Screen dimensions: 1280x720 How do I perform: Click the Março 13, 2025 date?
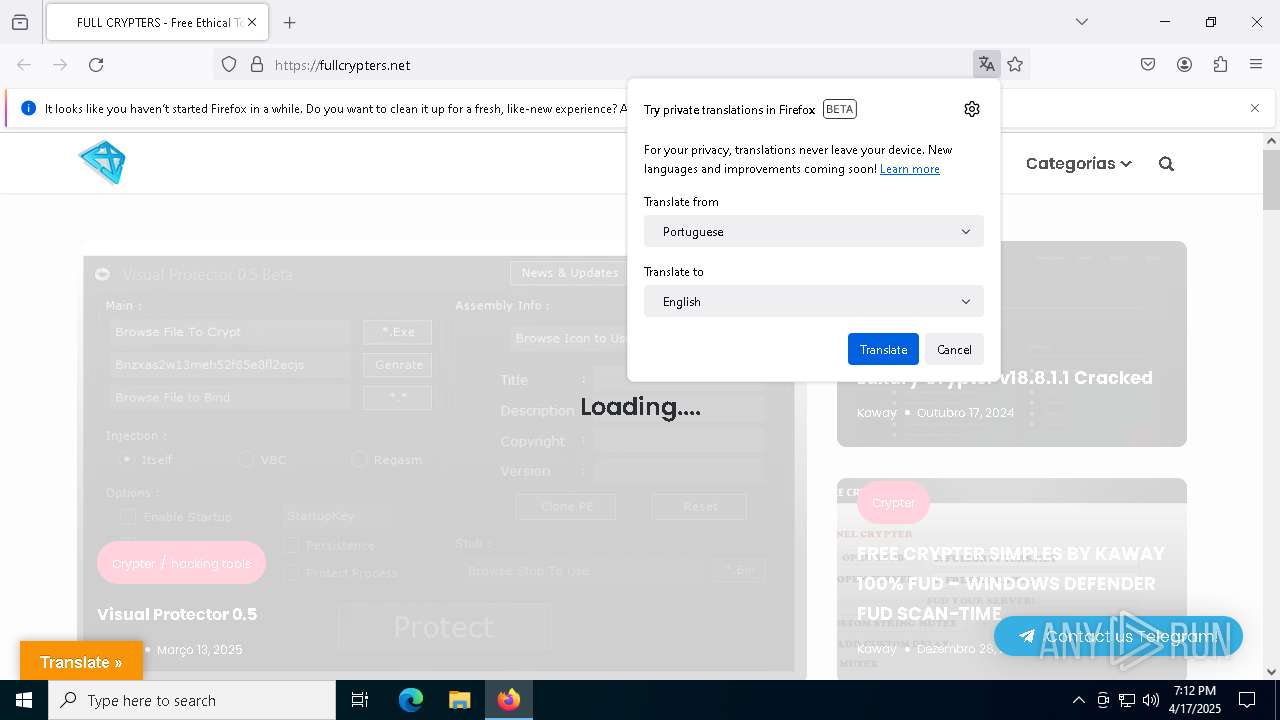[x=200, y=649]
